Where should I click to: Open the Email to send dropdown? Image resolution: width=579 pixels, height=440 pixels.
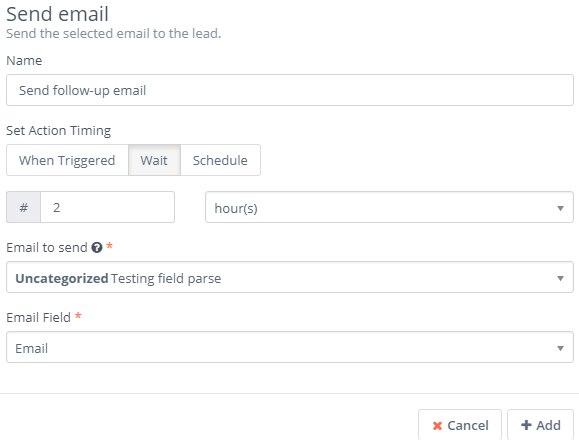(290, 277)
